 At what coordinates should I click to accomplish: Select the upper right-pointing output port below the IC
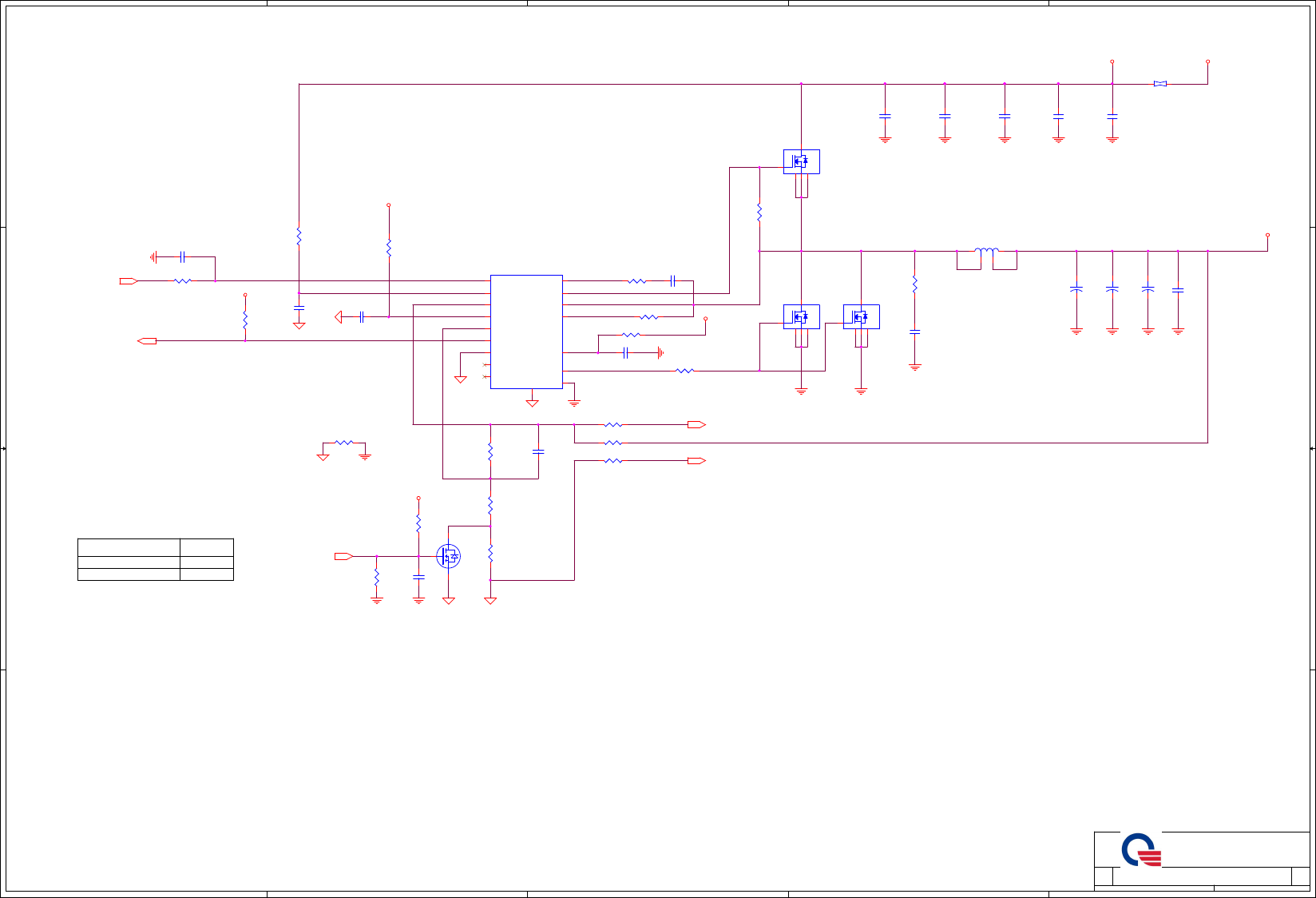696,424
